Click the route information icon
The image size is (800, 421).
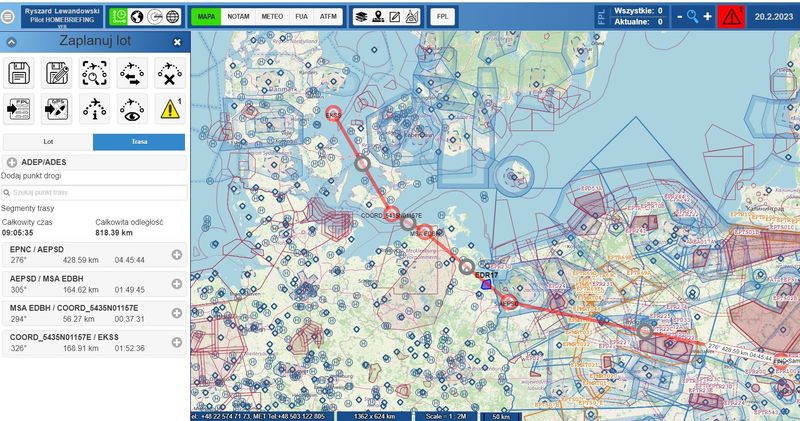[x=95, y=108]
